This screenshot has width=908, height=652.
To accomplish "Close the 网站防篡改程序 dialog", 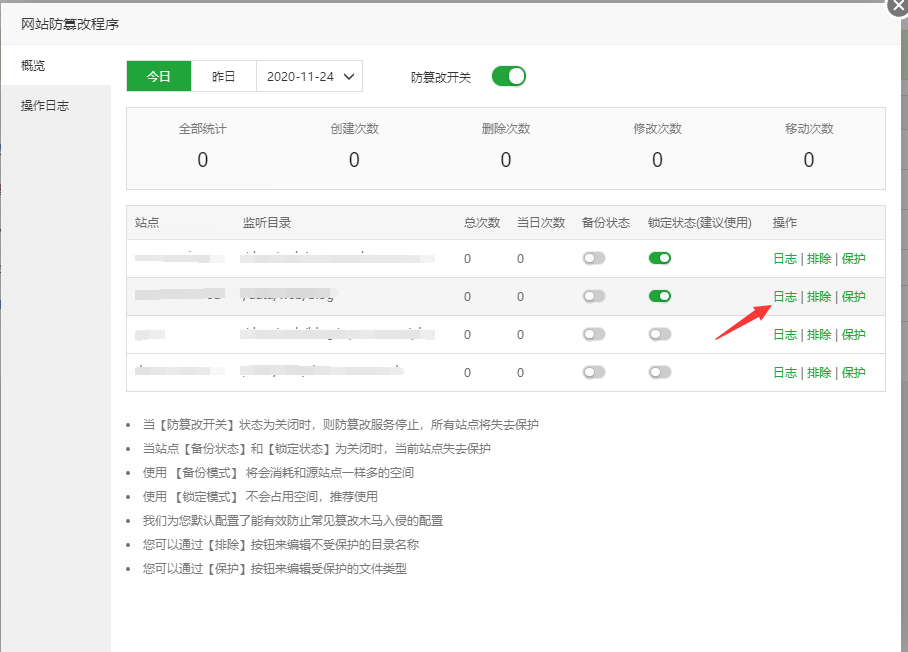I will (x=896, y=5).
